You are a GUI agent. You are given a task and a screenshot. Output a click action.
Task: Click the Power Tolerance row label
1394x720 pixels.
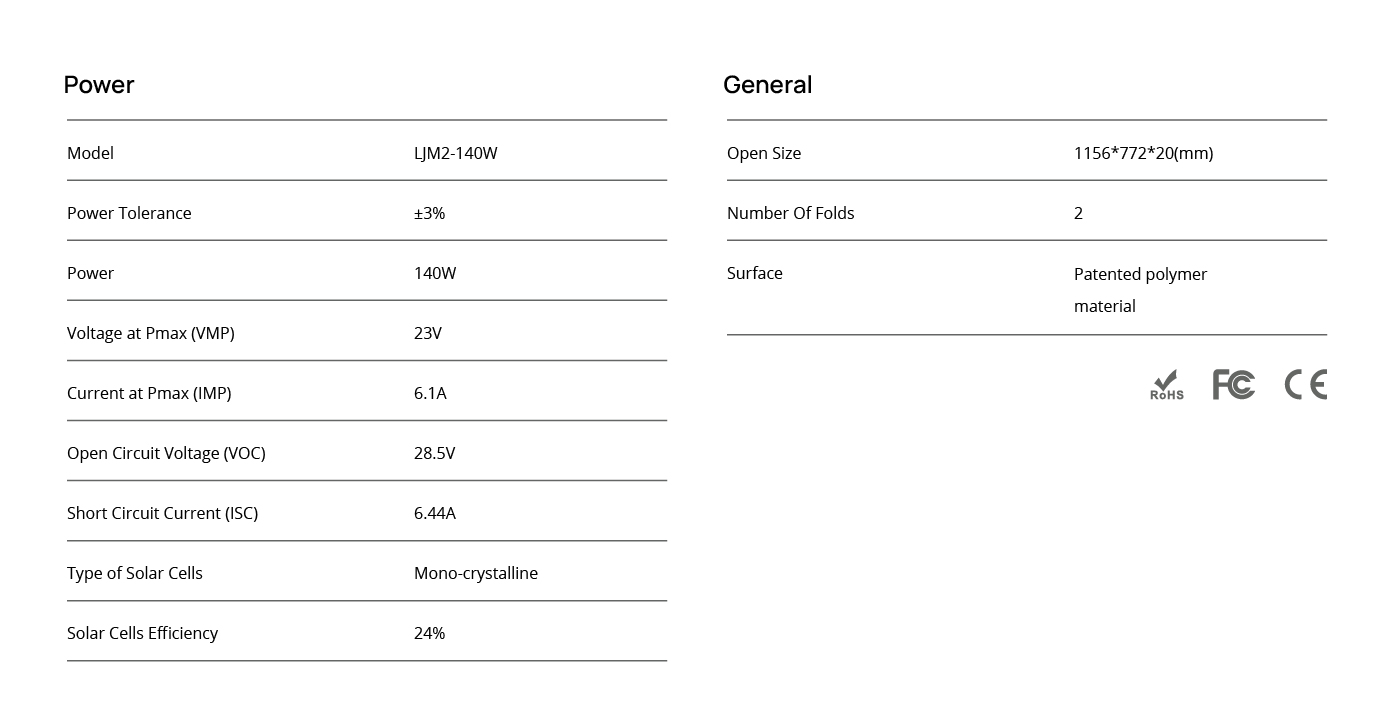(129, 213)
